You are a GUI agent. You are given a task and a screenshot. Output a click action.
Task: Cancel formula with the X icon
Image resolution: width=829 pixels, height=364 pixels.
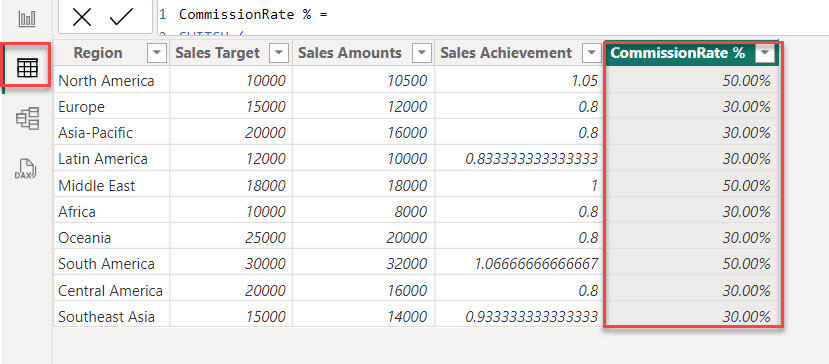[x=82, y=17]
